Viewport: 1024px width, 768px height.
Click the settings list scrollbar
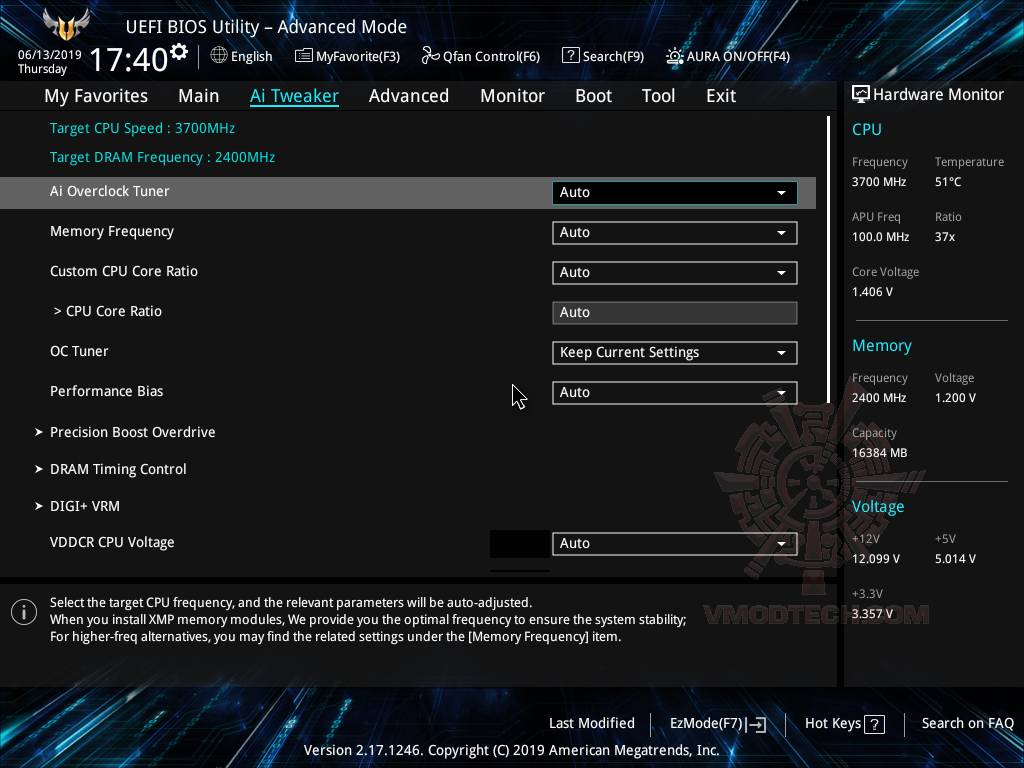point(828,260)
